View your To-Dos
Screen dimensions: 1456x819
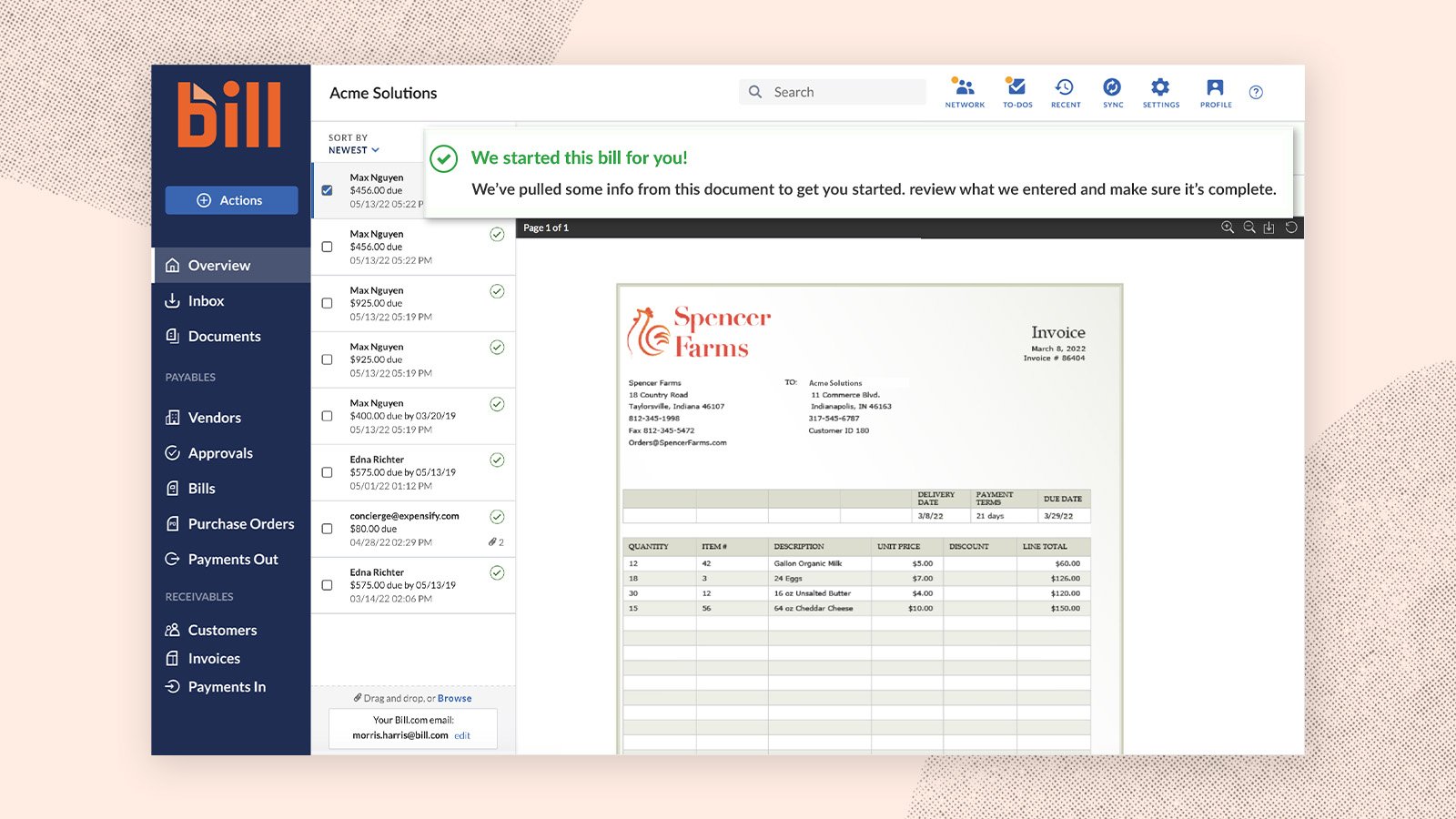(1016, 91)
